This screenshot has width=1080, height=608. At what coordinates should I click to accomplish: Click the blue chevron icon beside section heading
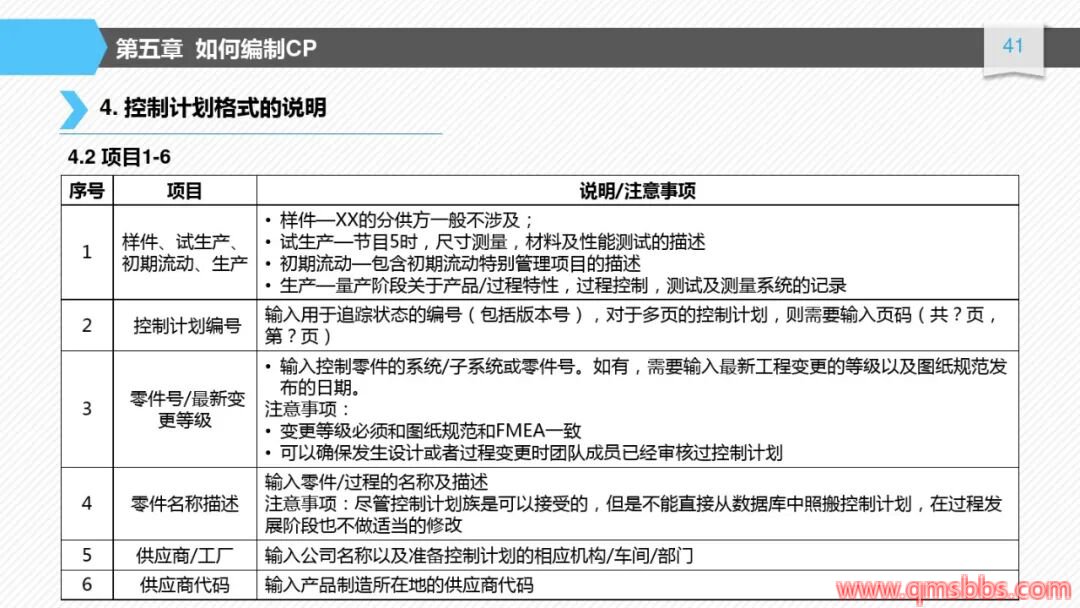click(73, 109)
